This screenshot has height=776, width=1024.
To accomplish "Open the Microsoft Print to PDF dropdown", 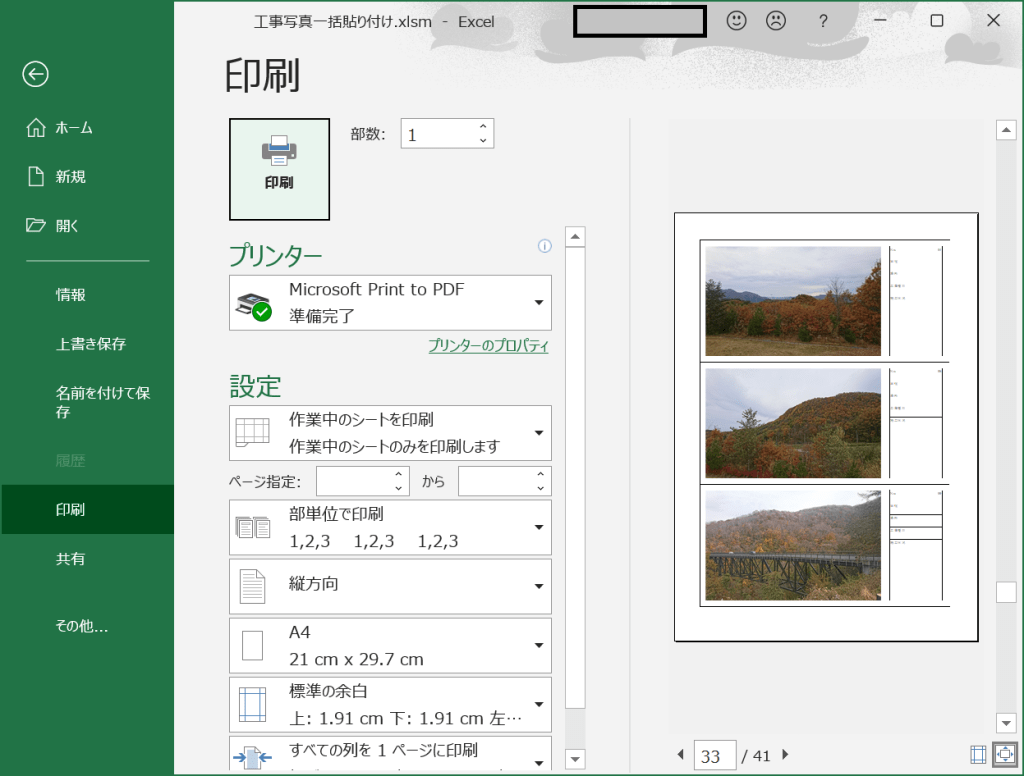I will click(390, 302).
